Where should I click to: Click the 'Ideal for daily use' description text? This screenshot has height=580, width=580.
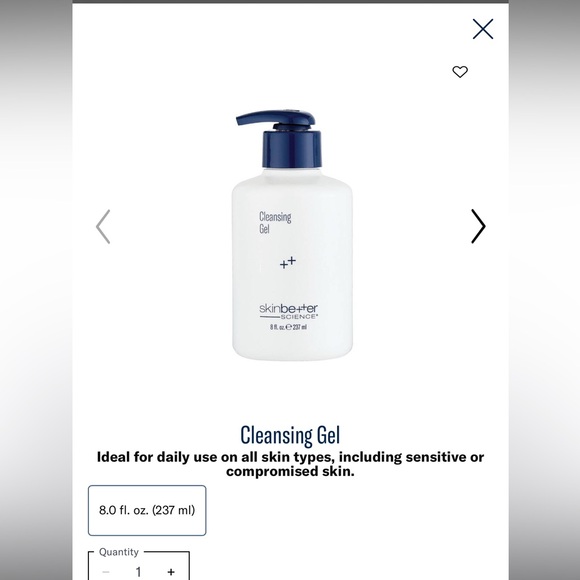click(290, 464)
